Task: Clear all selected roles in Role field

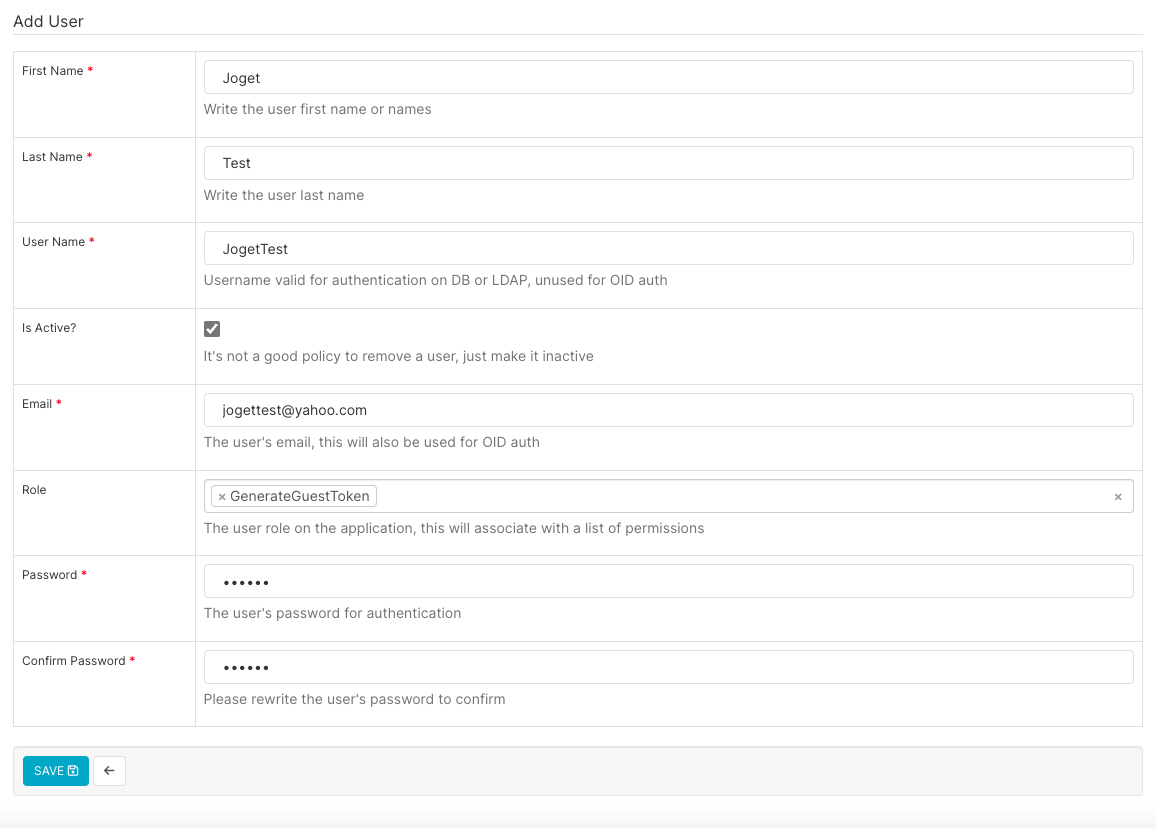Action: [1117, 497]
